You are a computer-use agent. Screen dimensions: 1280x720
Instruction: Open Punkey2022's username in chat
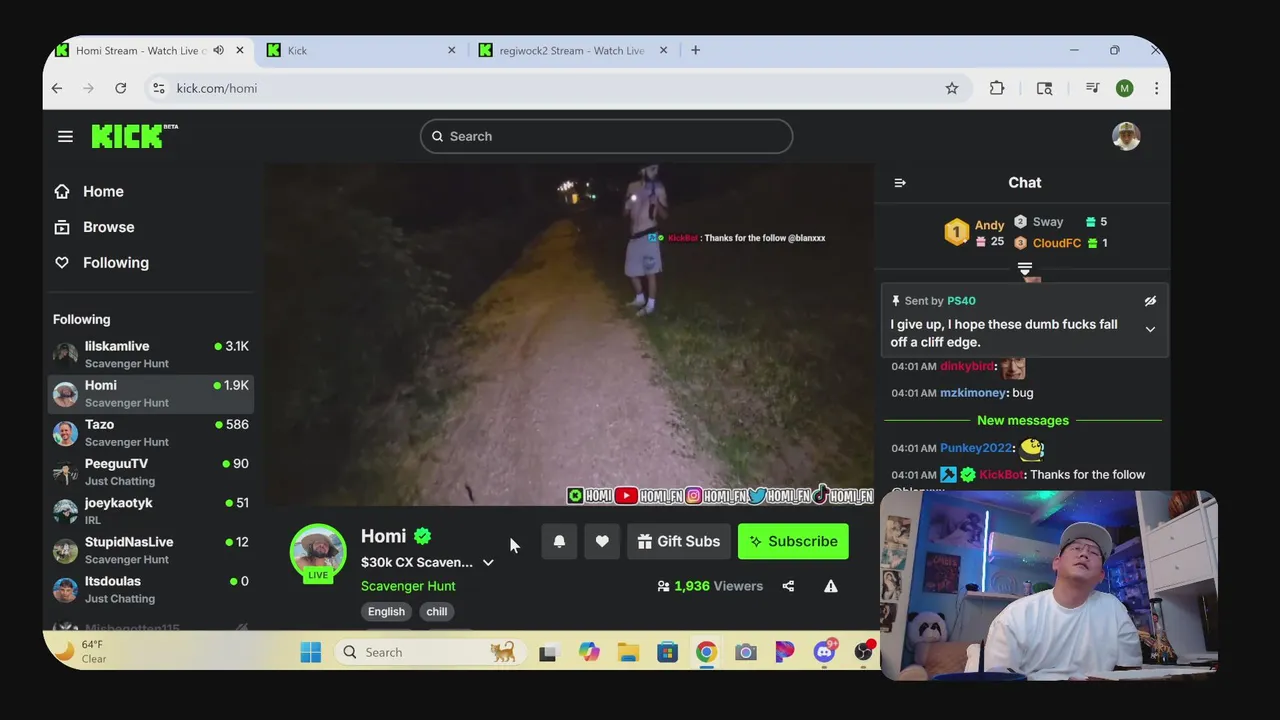coord(976,448)
